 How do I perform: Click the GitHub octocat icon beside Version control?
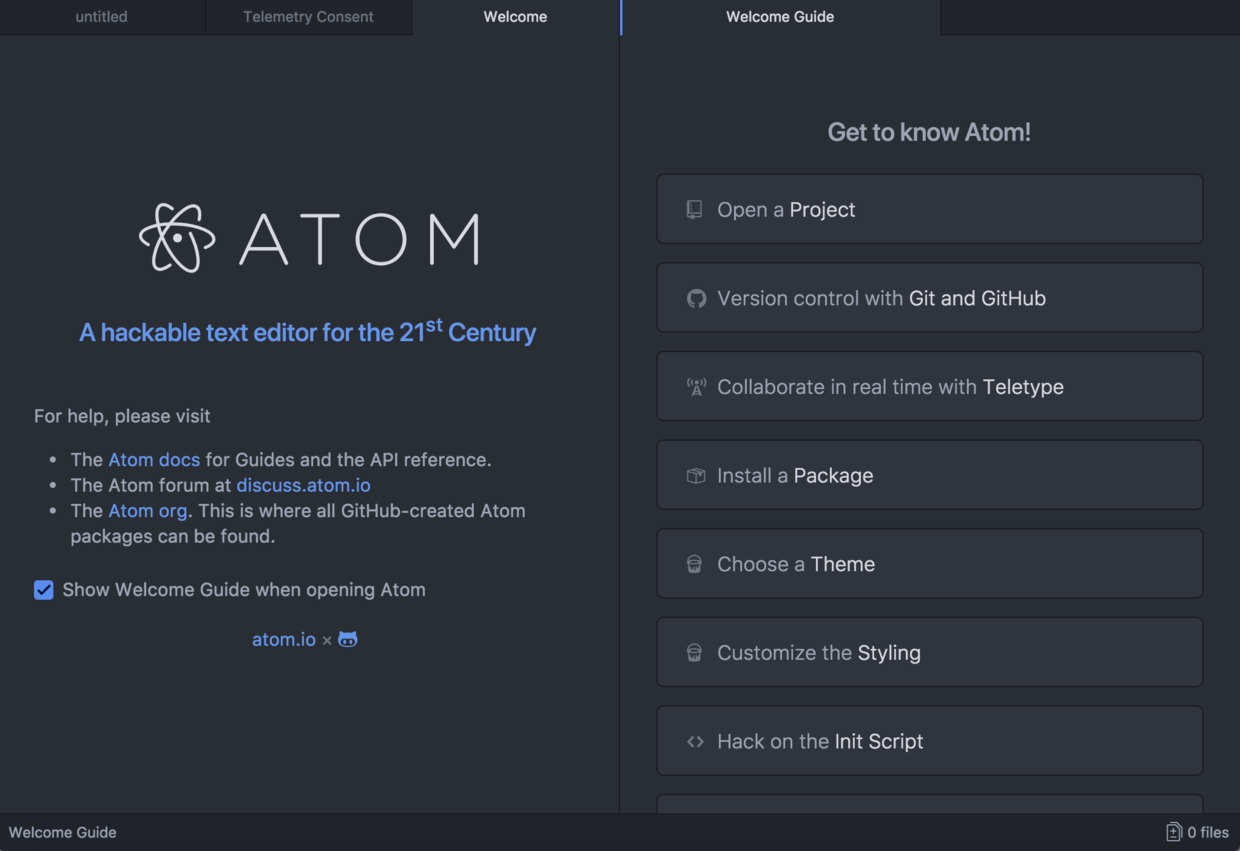click(696, 298)
